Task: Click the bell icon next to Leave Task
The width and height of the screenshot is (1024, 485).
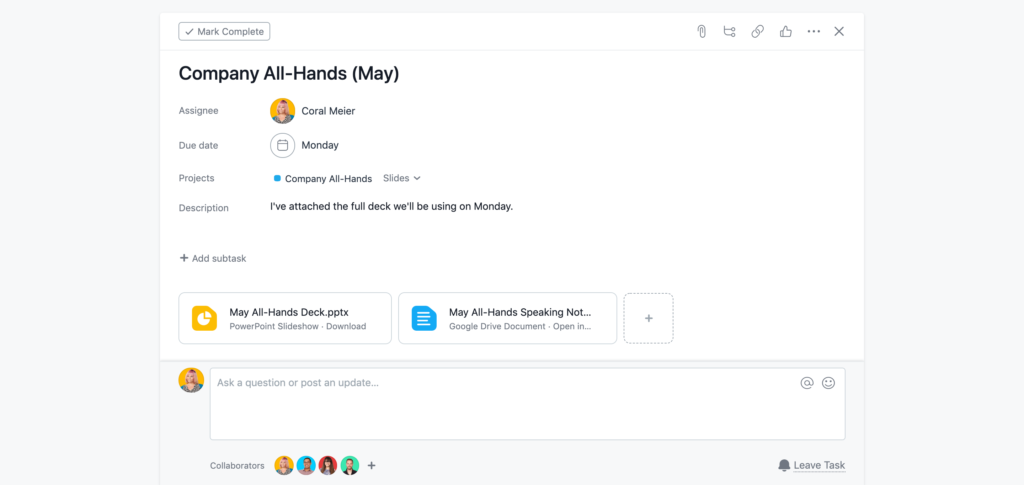Action: (x=784, y=465)
